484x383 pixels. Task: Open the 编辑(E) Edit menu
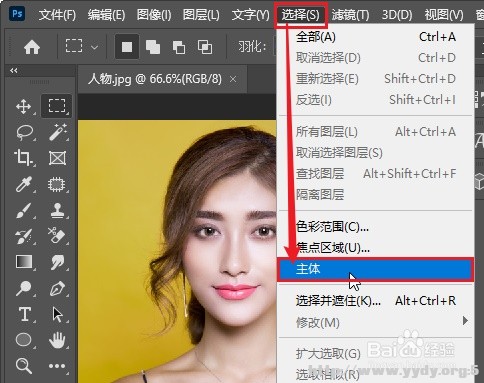point(106,15)
